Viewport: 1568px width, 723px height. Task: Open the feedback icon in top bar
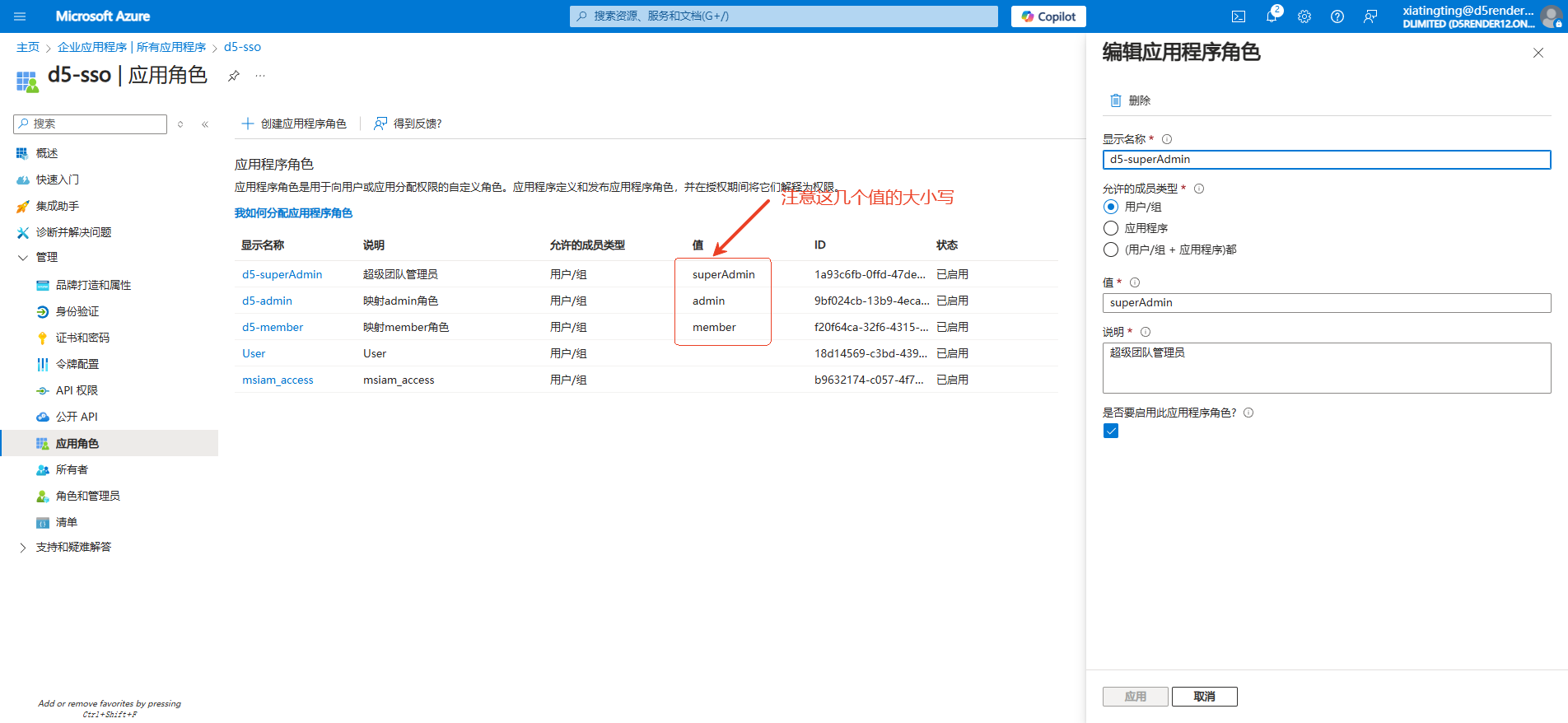(x=1370, y=16)
